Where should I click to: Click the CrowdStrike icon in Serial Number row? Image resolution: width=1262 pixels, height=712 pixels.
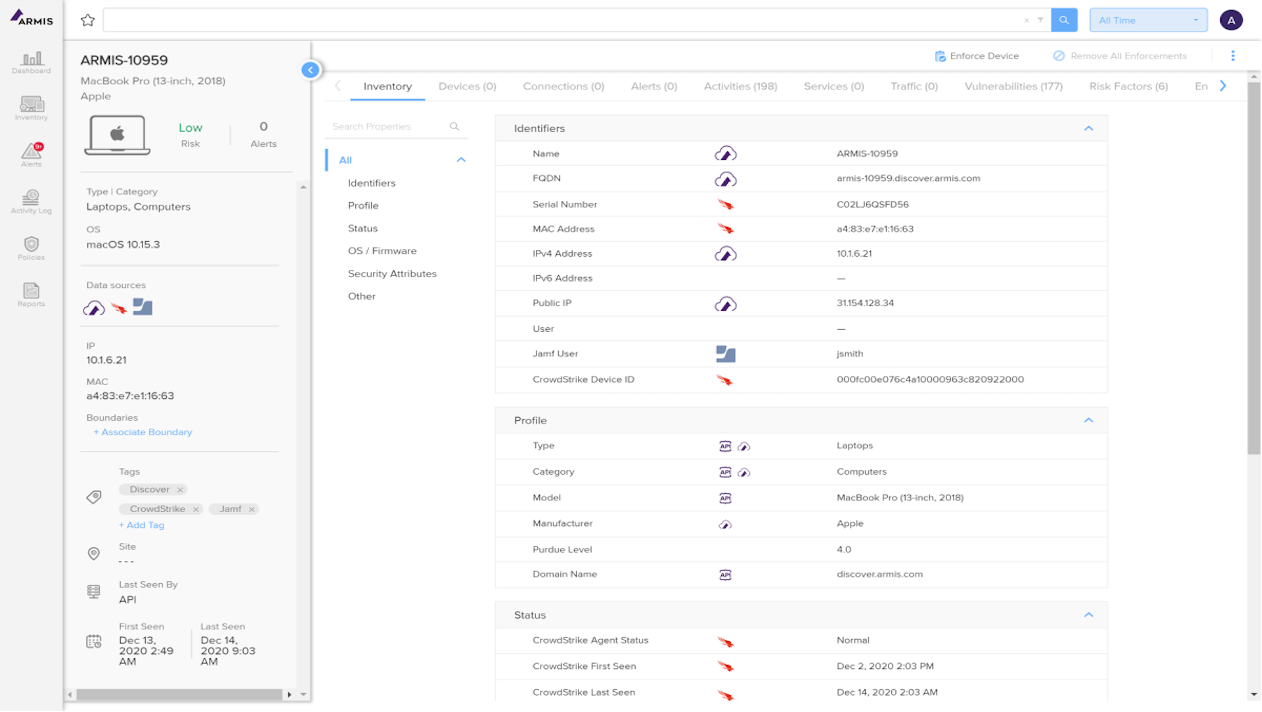[726, 204]
